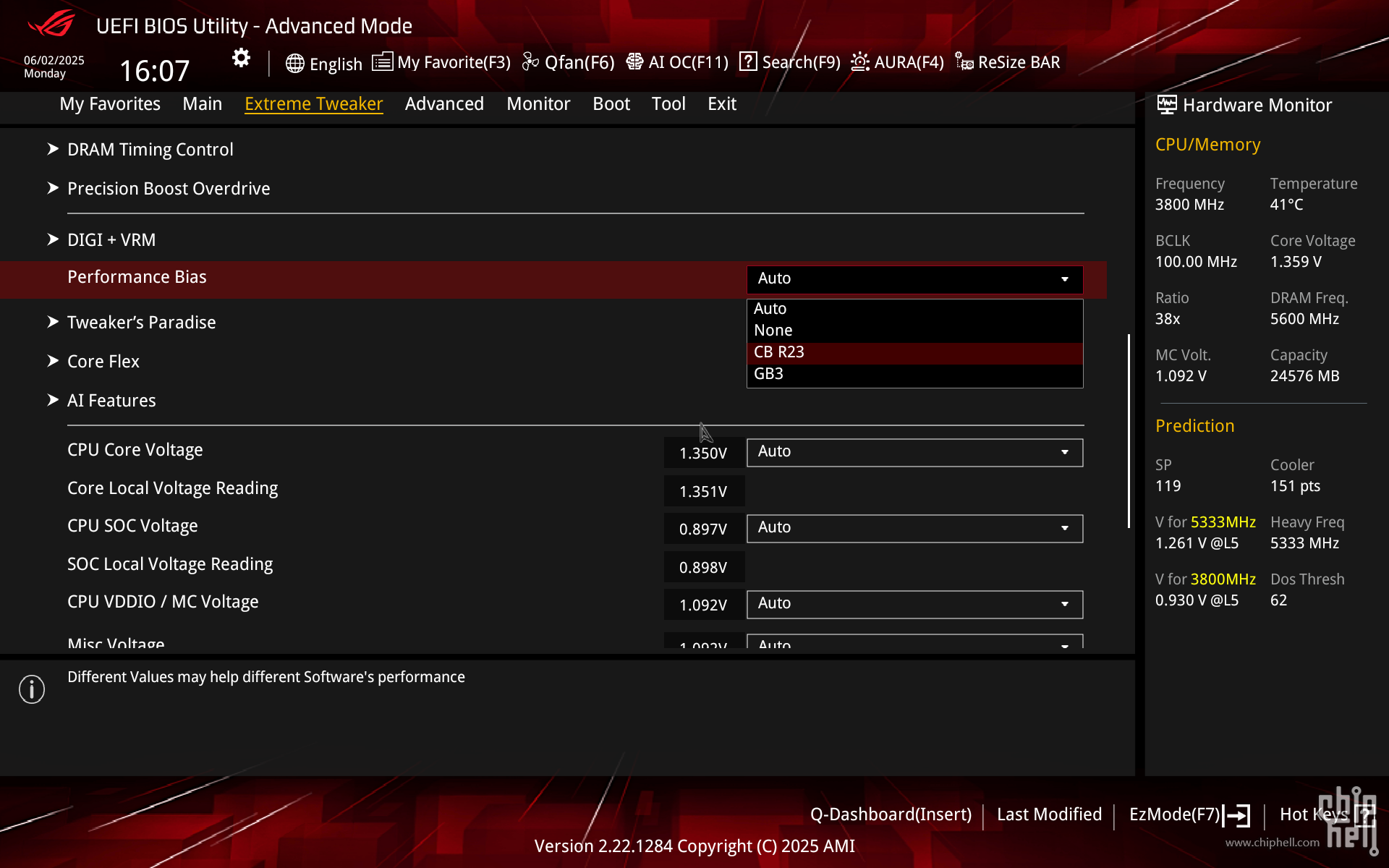
Task: Open Q-Dashboard(Insert)
Action: tap(891, 814)
